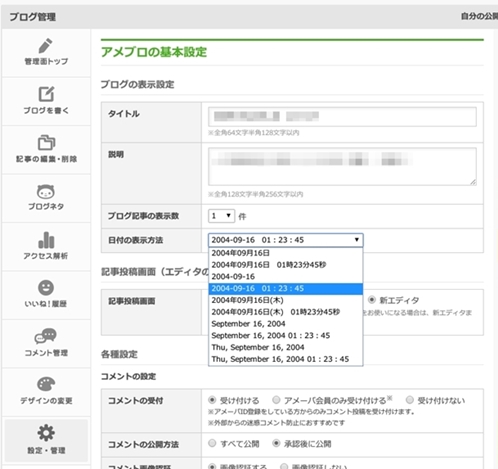The image size is (498, 469).
Task: Select the デザインの変更 palette icon
Action: tap(46, 384)
